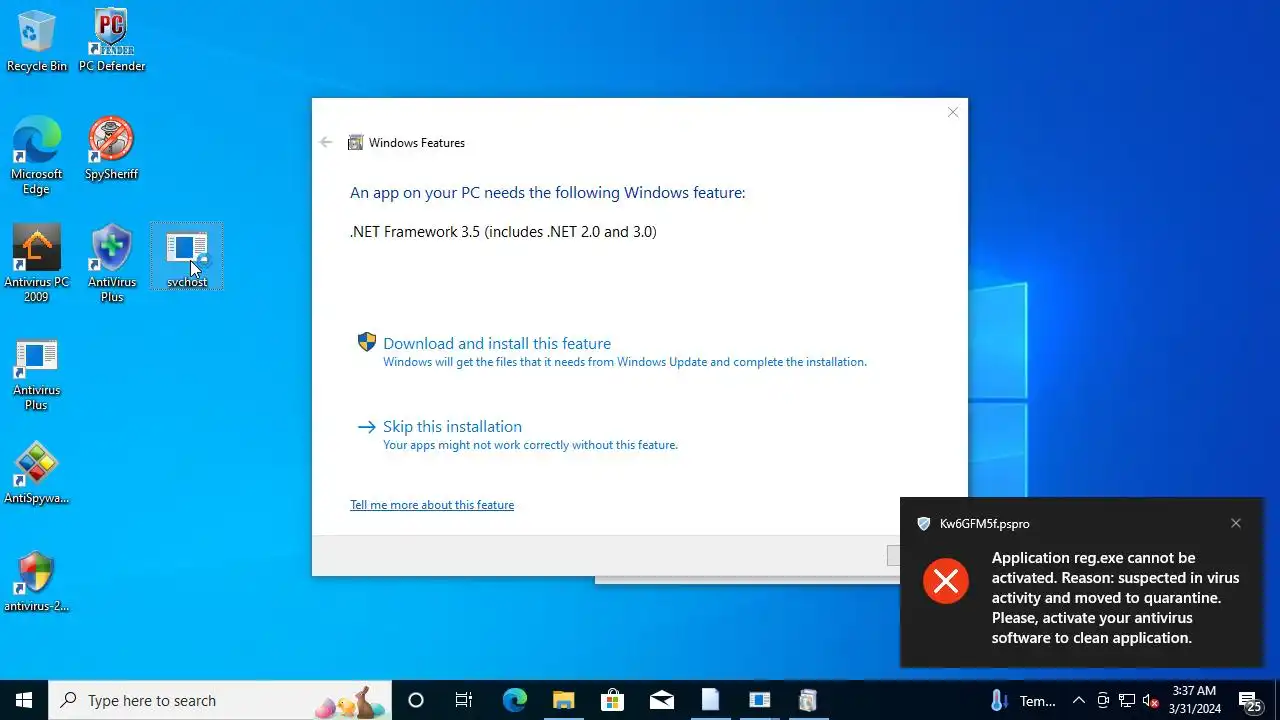Open the Mail app from the taskbar
The height and width of the screenshot is (720, 1280).
point(661,700)
